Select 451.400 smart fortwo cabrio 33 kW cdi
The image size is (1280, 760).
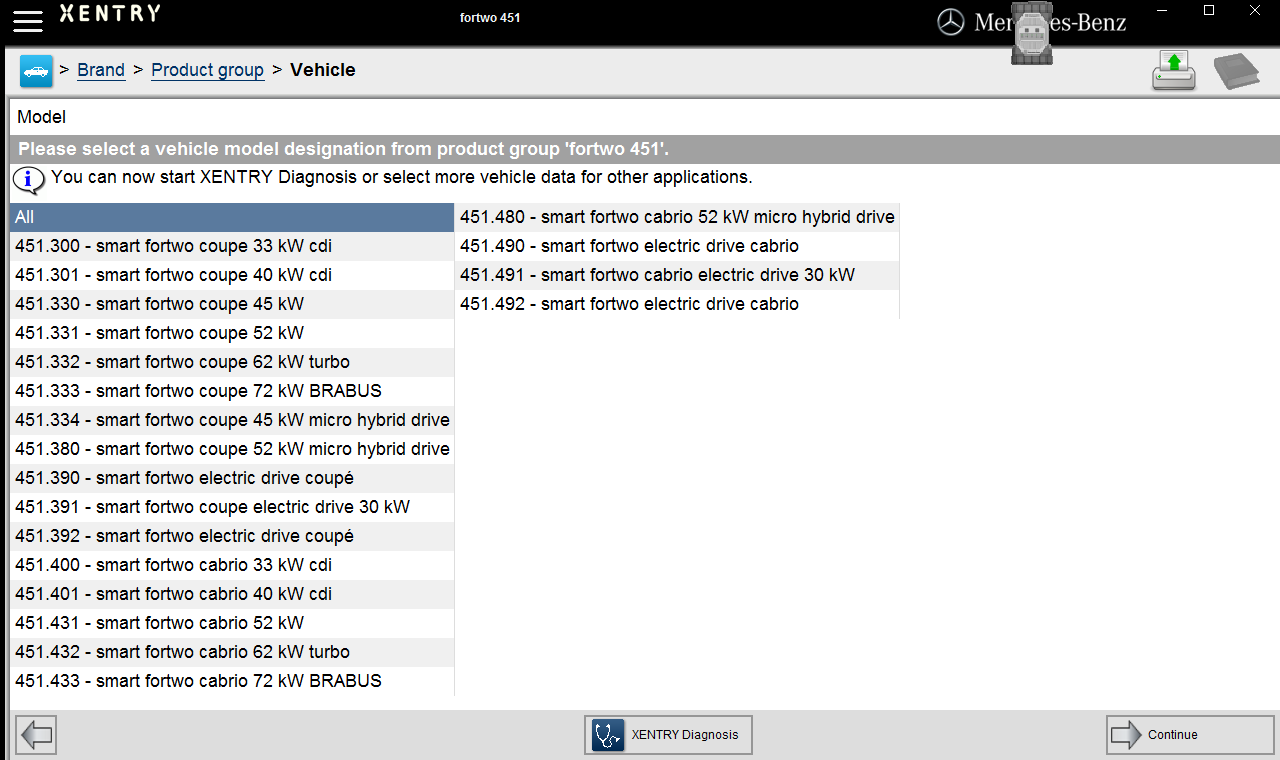pyautogui.click(x=232, y=565)
